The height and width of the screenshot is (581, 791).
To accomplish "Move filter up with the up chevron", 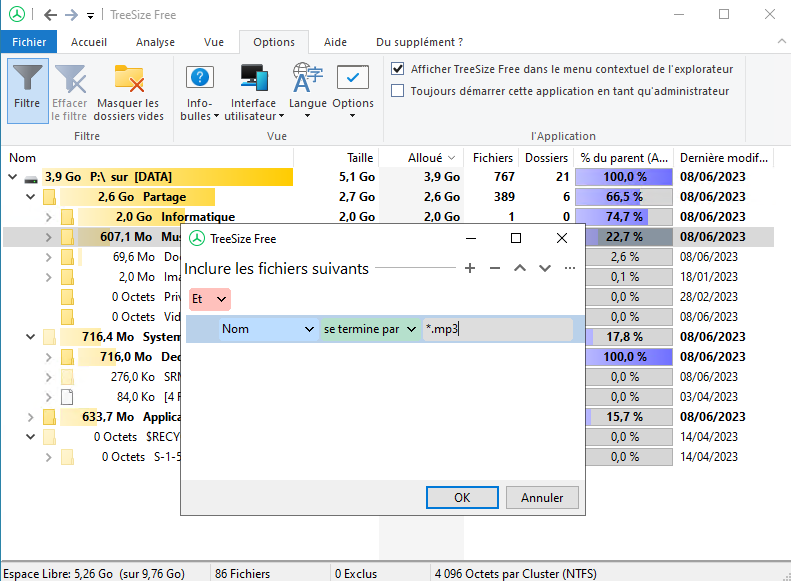I will point(519,268).
